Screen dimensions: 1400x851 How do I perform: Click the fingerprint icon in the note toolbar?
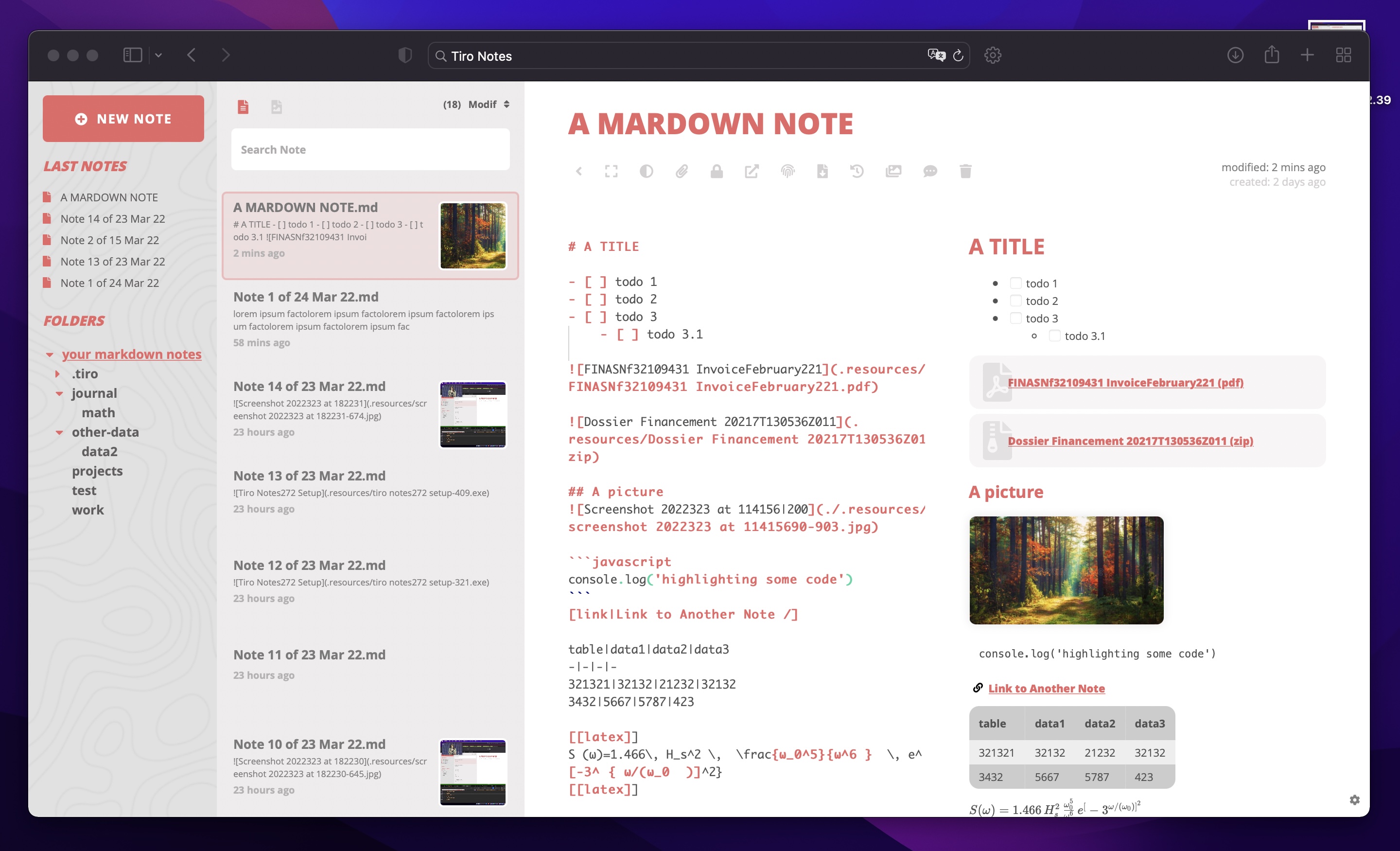(x=787, y=171)
